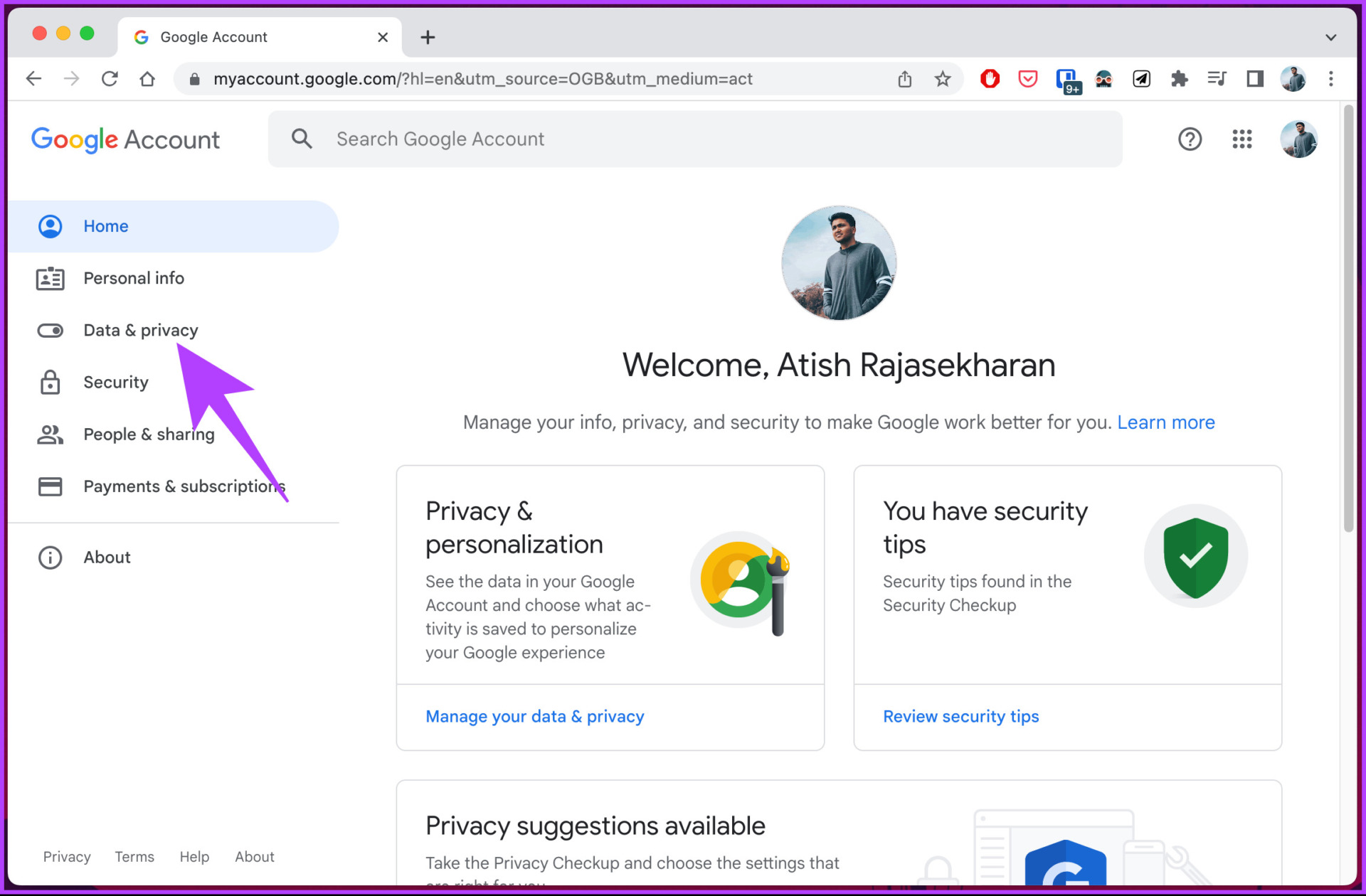Open the Chrome three-dot menu
This screenshot has width=1366, height=896.
(1330, 79)
